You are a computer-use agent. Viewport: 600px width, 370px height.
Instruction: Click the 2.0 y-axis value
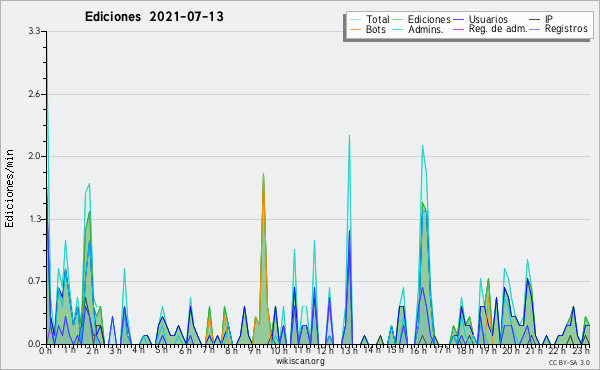[x=34, y=156]
